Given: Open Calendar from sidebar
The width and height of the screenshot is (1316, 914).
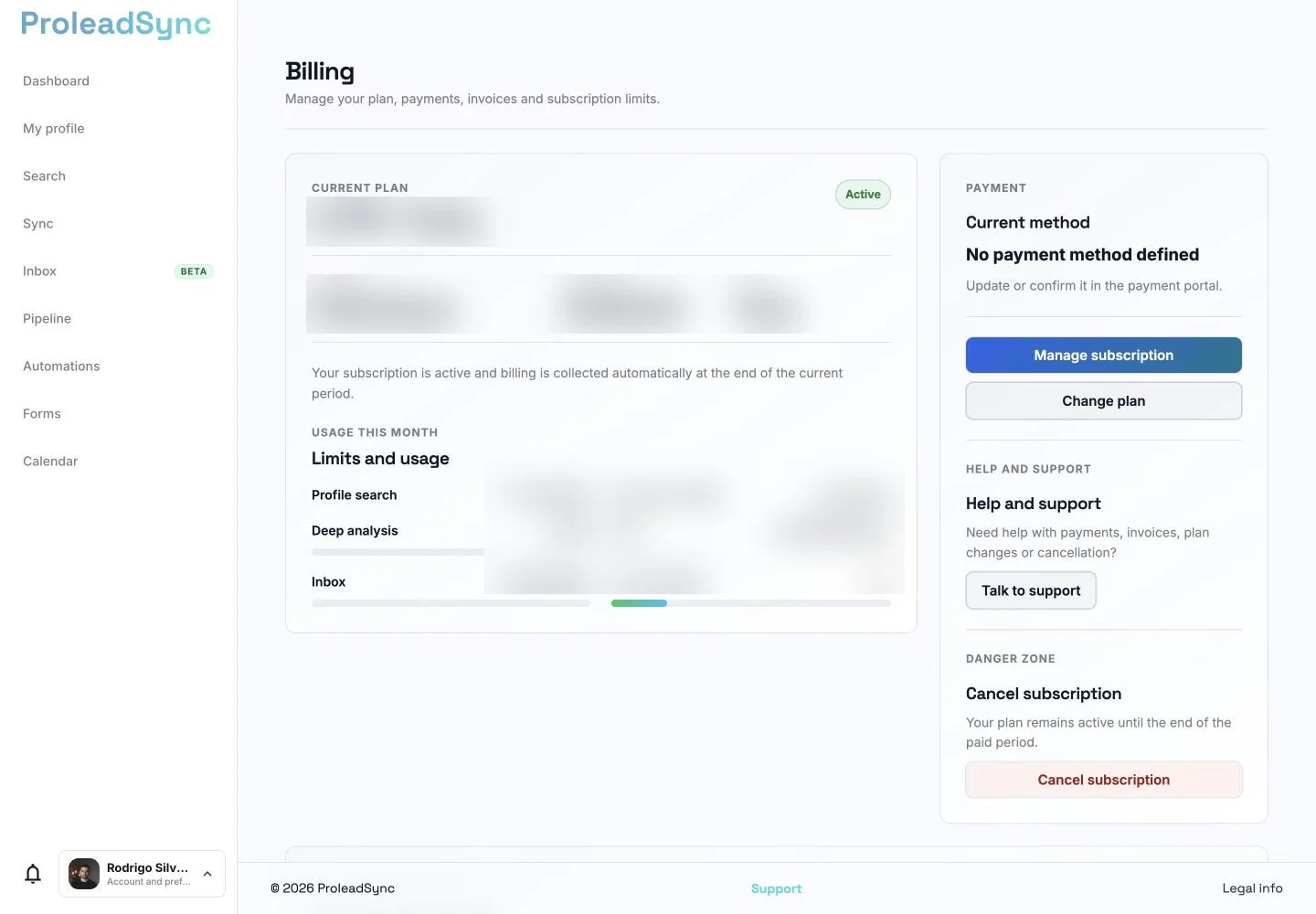Looking at the screenshot, I should coord(50,462).
